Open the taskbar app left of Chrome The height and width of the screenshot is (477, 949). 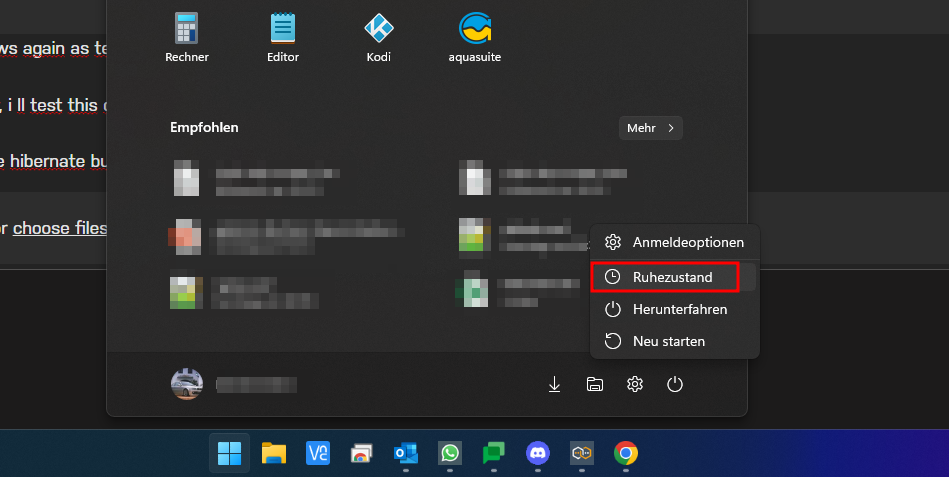click(x=582, y=453)
